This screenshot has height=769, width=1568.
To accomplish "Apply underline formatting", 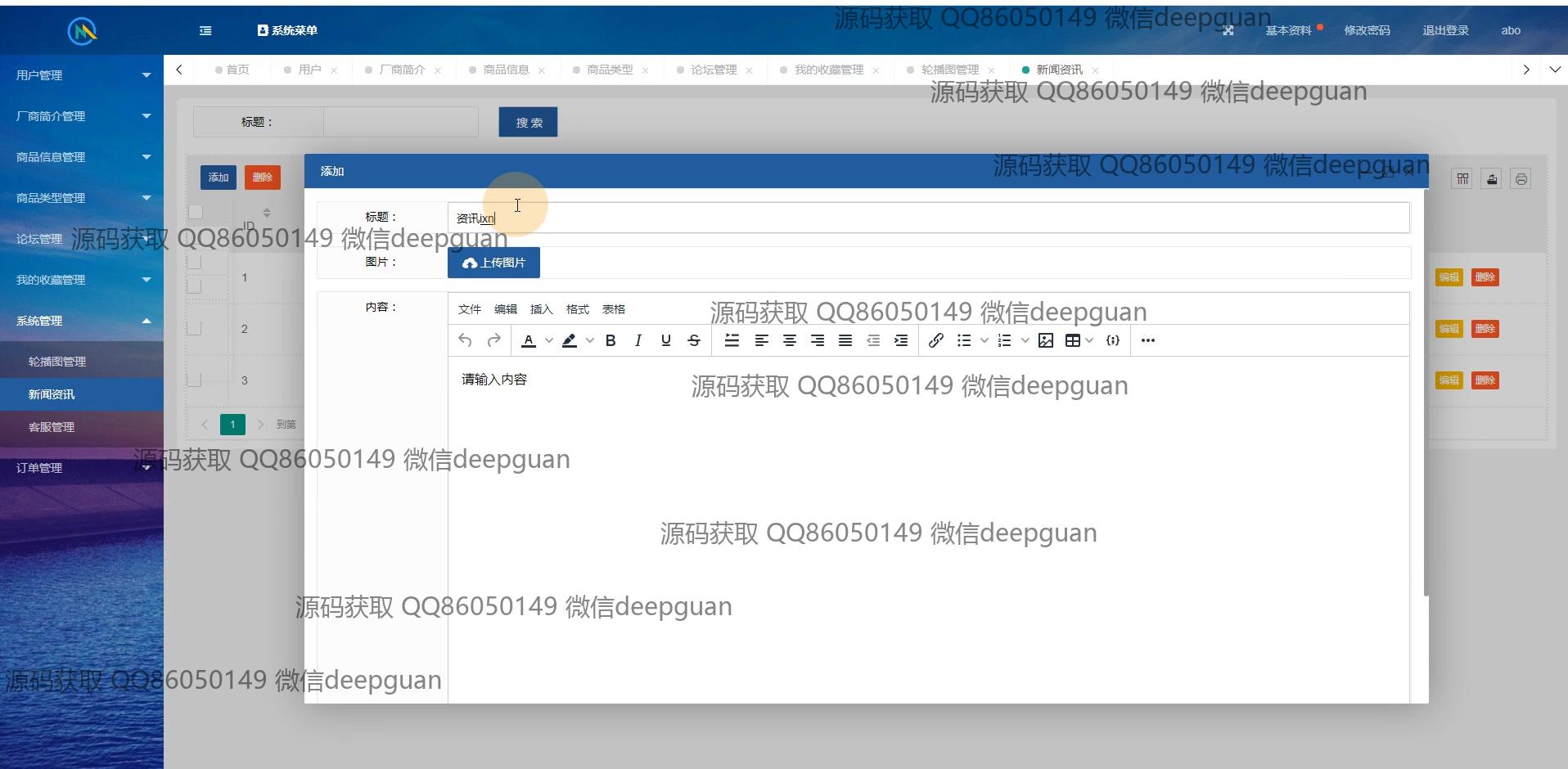I will [666, 340].
